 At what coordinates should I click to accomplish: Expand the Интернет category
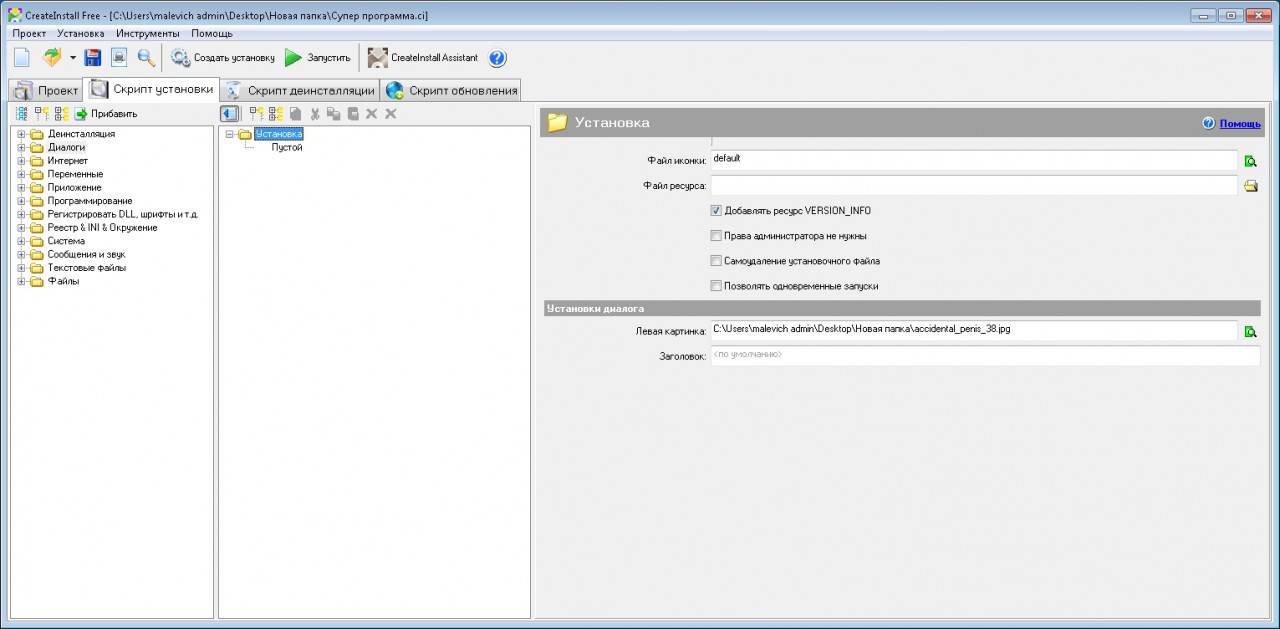pos(21,161)
